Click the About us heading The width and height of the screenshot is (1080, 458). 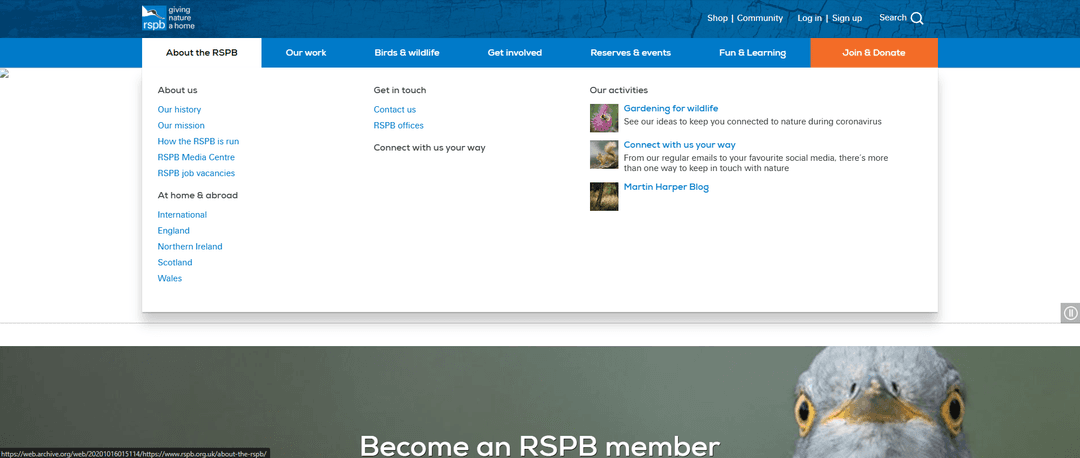click(178, 90)
